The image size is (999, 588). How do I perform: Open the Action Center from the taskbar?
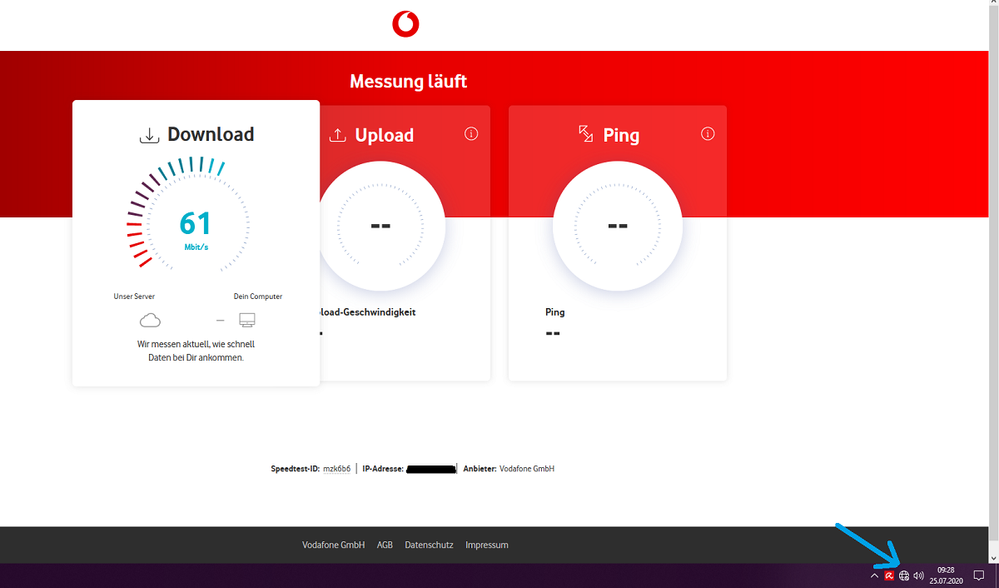click(980, 576)
